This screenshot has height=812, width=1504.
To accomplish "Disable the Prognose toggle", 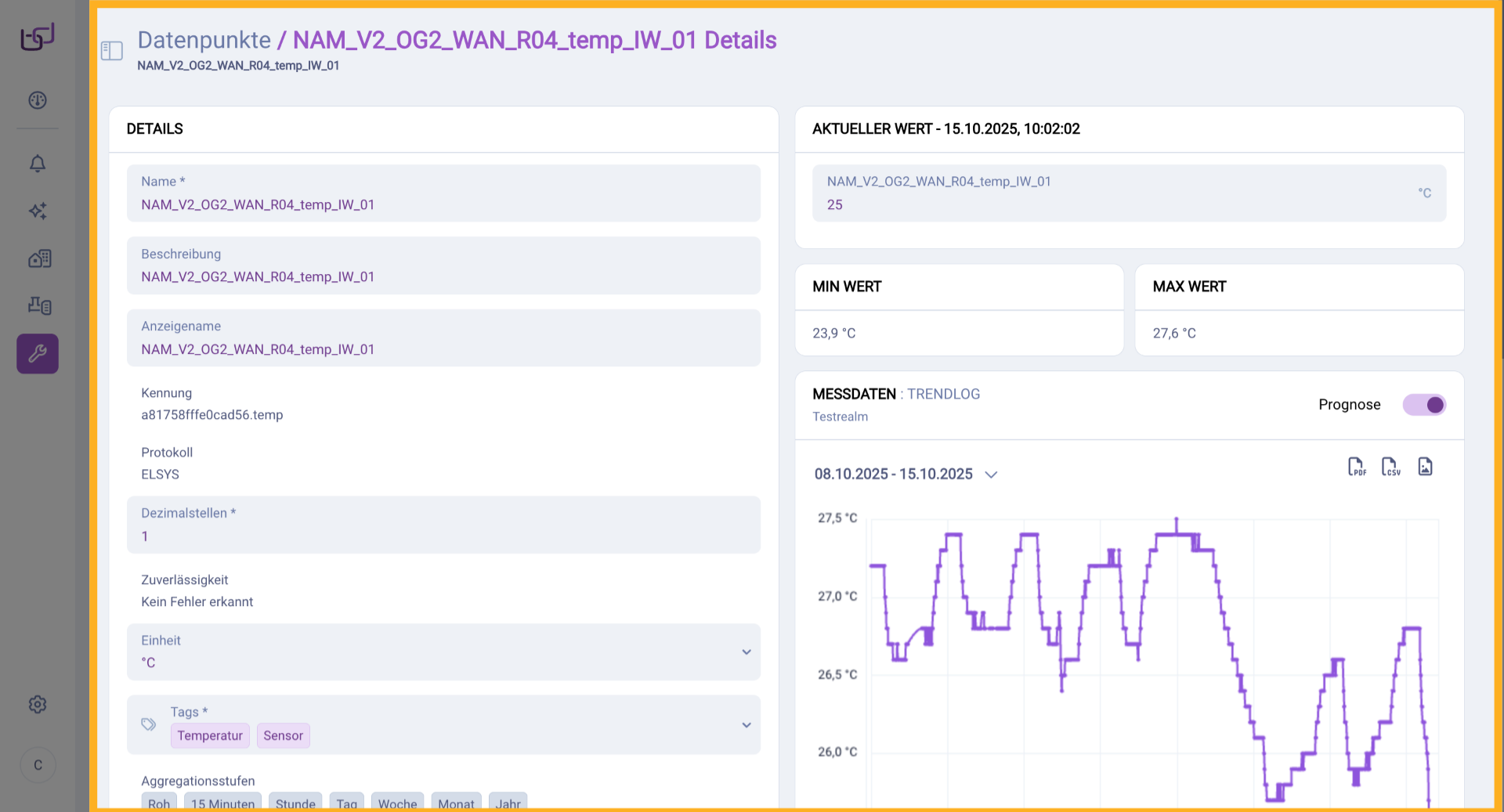I will tap(1423, 405).
